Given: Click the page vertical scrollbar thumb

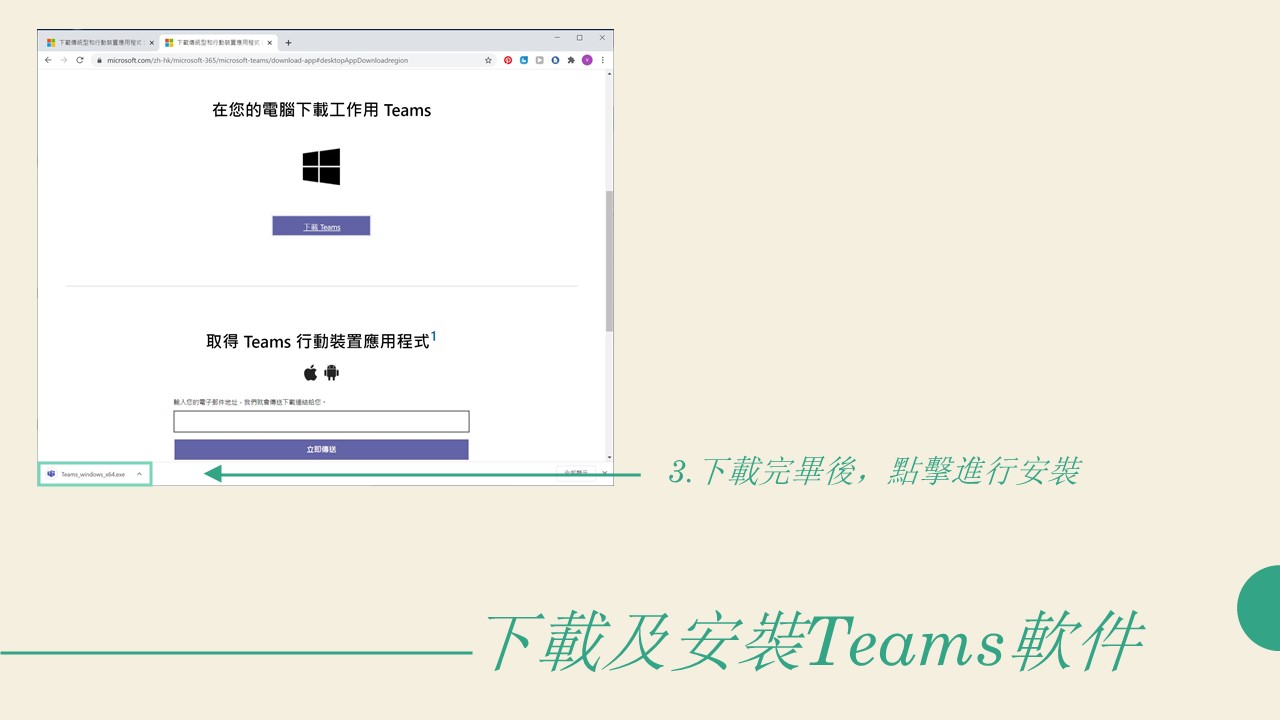Looking at the screenshot, I should (609, 261).
